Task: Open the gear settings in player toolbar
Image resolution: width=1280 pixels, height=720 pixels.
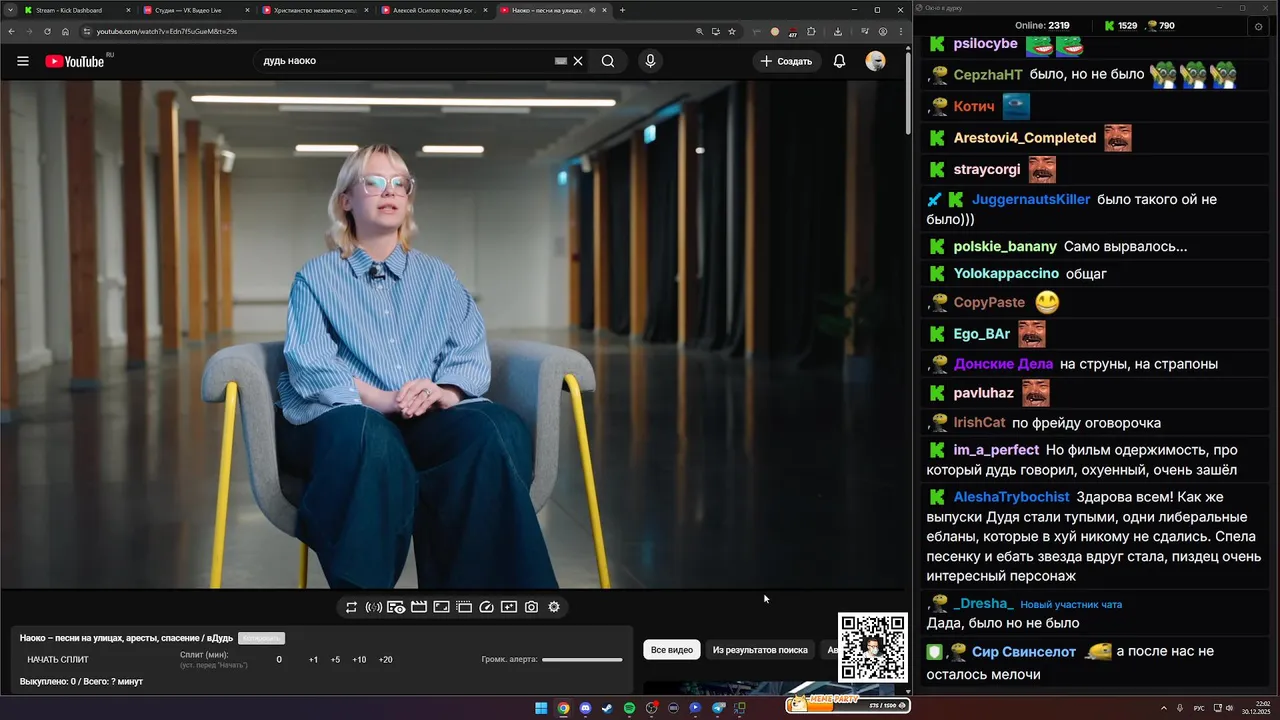Action: 554,607
